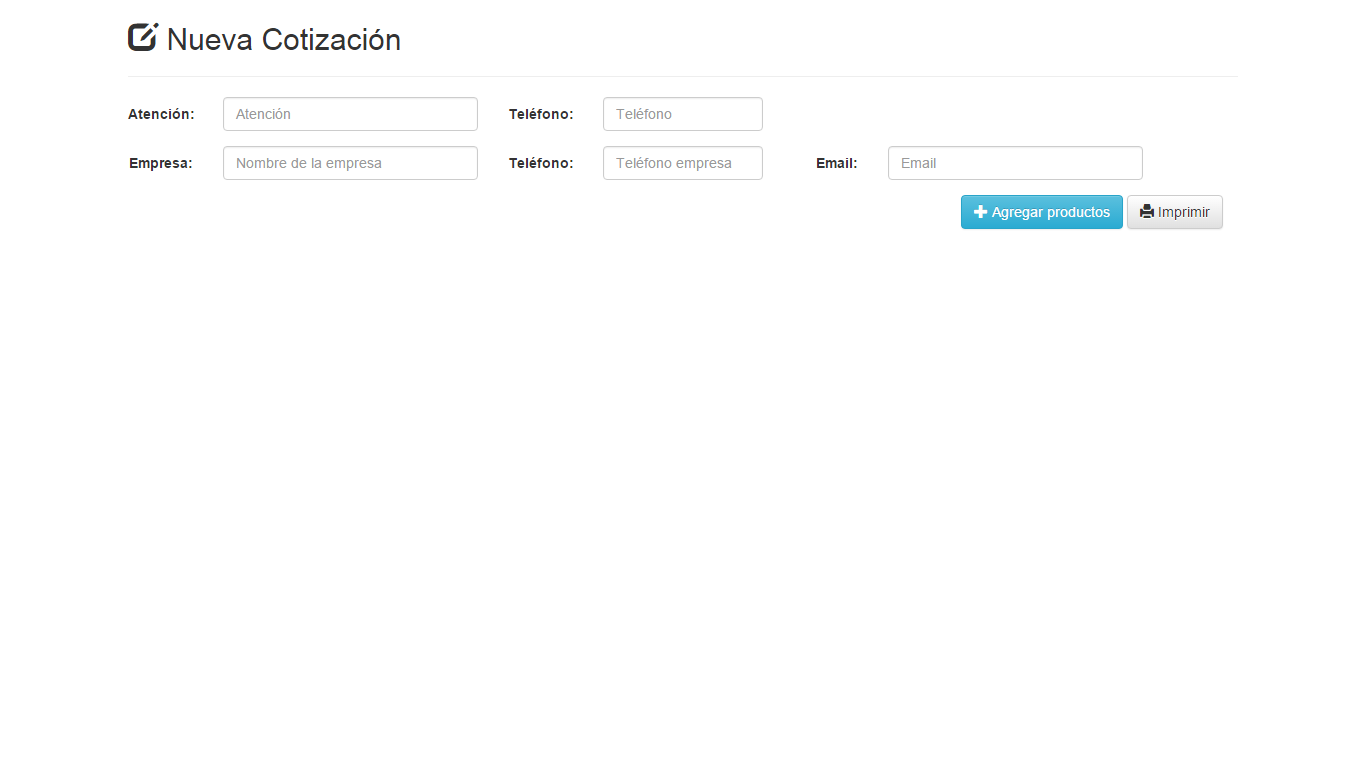Click the blue Agregar productos button text

(x=1049, y=212)
